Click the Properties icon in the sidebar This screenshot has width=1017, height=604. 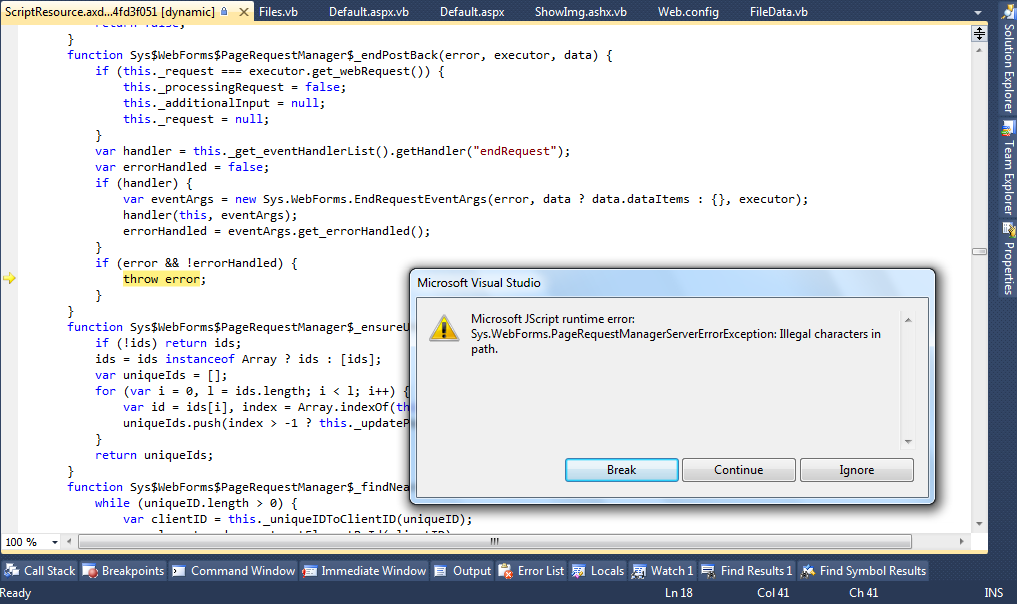(1008, 230)
